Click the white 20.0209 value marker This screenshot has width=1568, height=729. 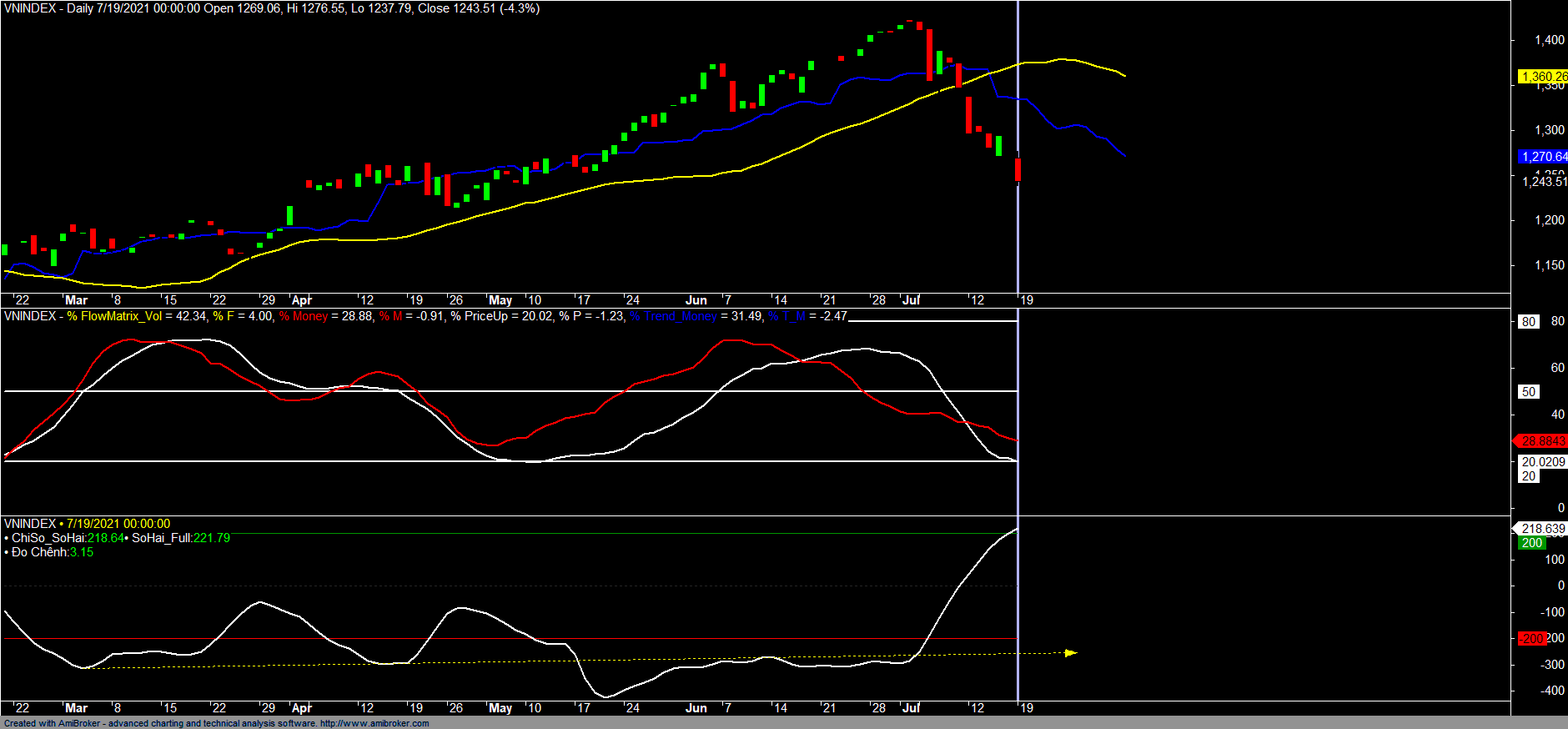(x=1542, y=461)
